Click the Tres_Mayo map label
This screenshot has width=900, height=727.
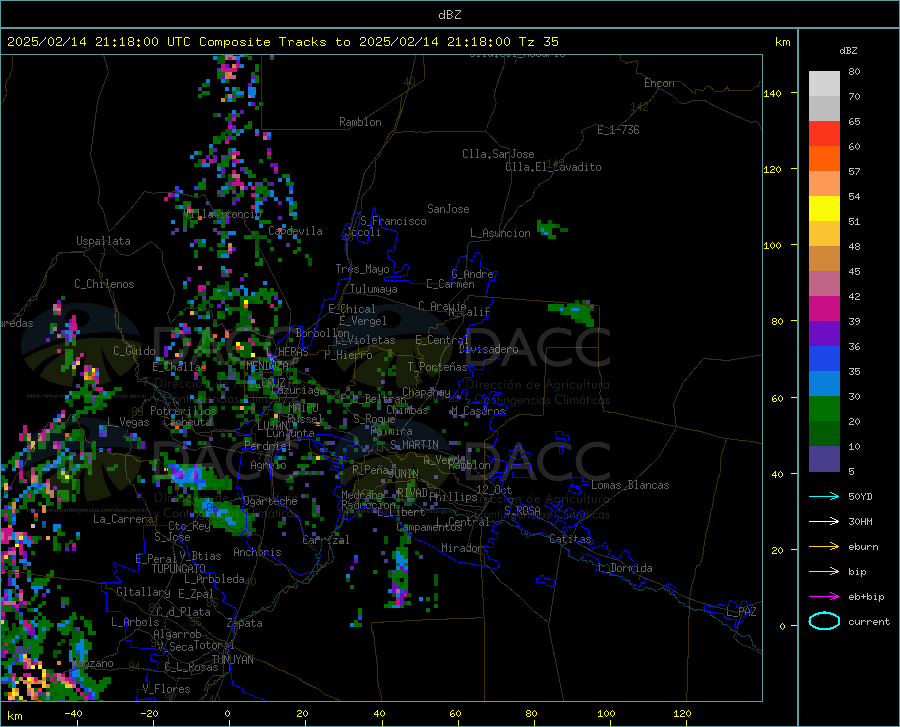click(362, 269)
